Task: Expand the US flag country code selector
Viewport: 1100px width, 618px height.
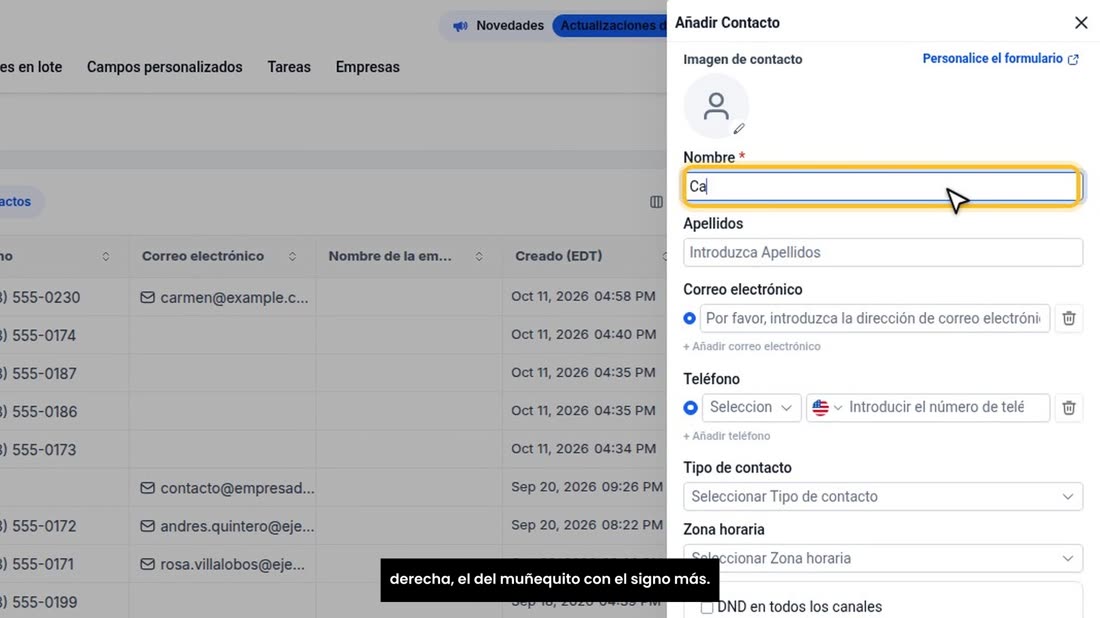Action: pos(827,408)
